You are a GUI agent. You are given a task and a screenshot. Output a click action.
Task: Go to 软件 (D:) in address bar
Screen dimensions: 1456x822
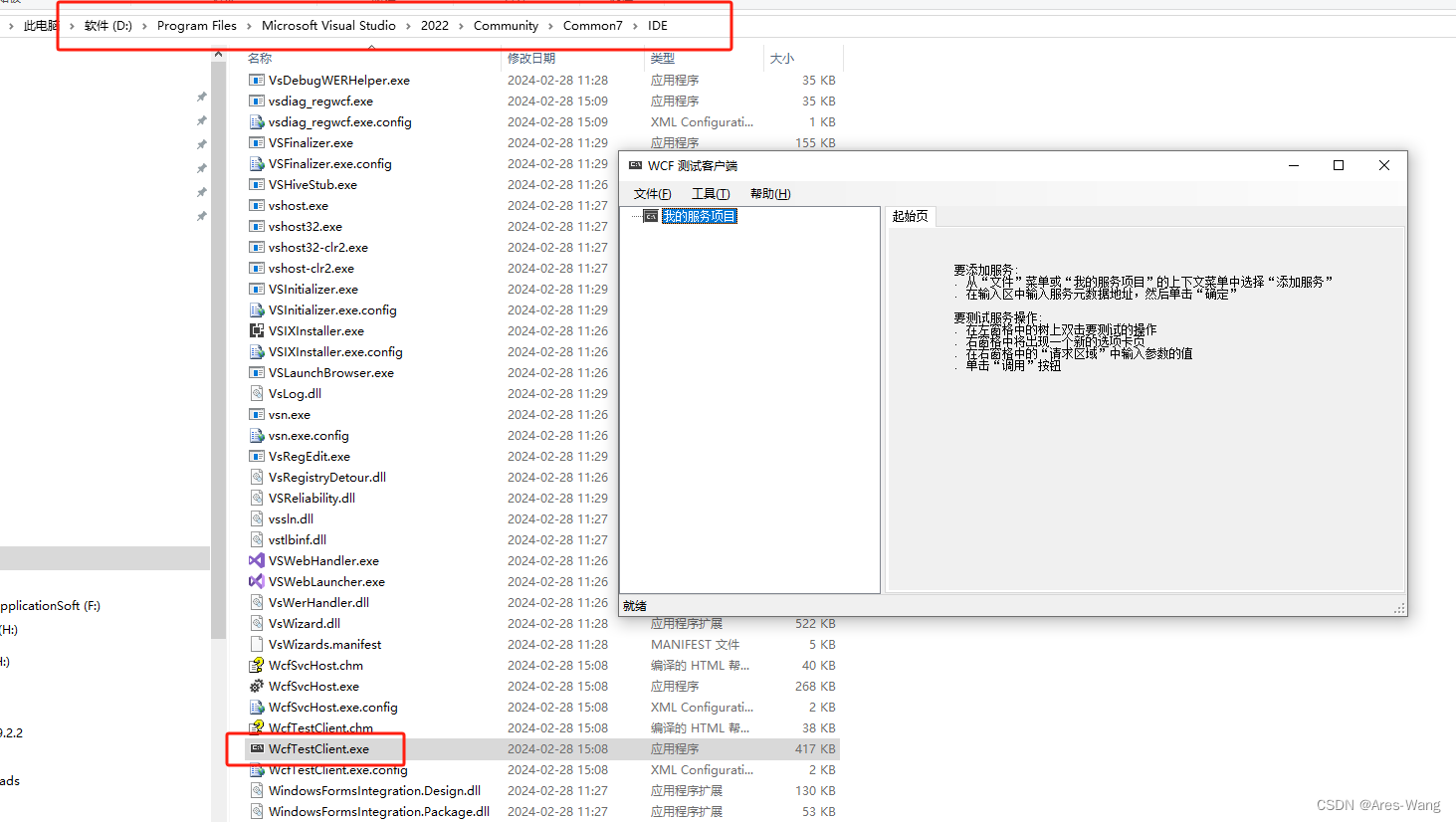tap(108, 26)
